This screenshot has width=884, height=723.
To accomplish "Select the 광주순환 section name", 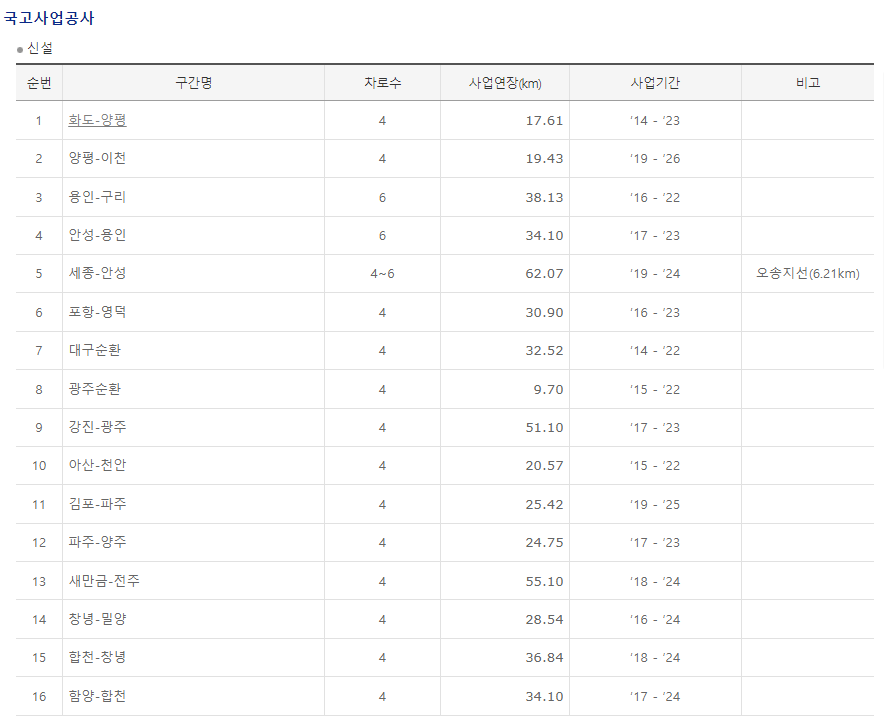I will (95, 389).
